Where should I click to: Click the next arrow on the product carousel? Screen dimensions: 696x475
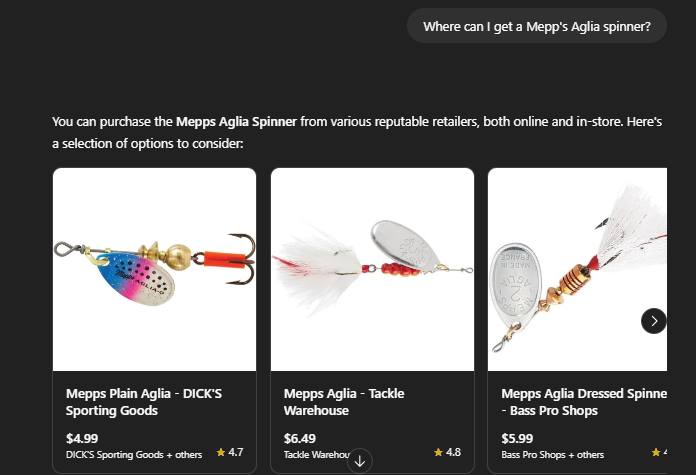pos(653,321)
